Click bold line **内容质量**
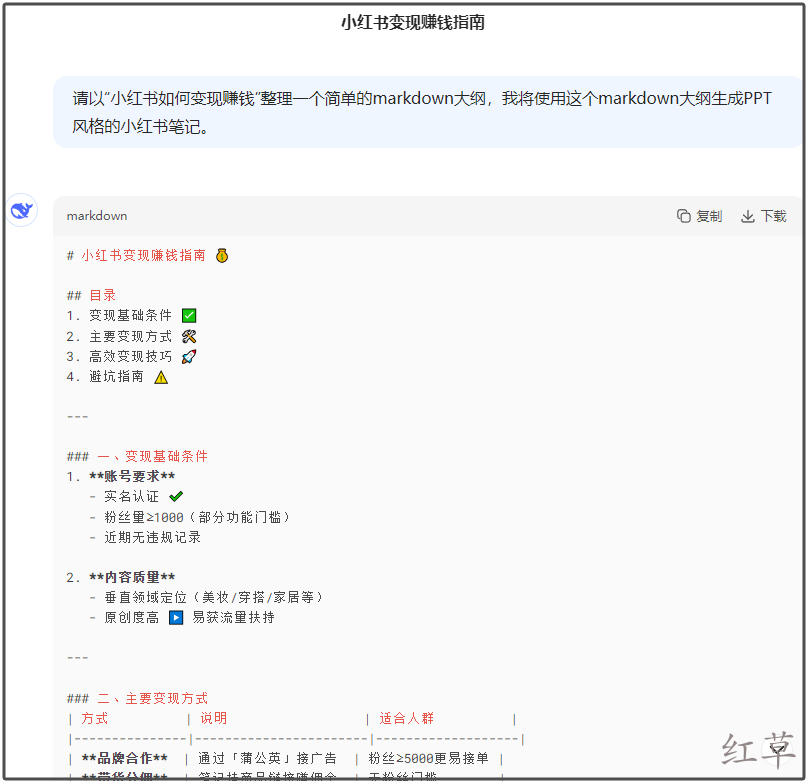This screenshot has width=807, height=781. tap(132, 577)
